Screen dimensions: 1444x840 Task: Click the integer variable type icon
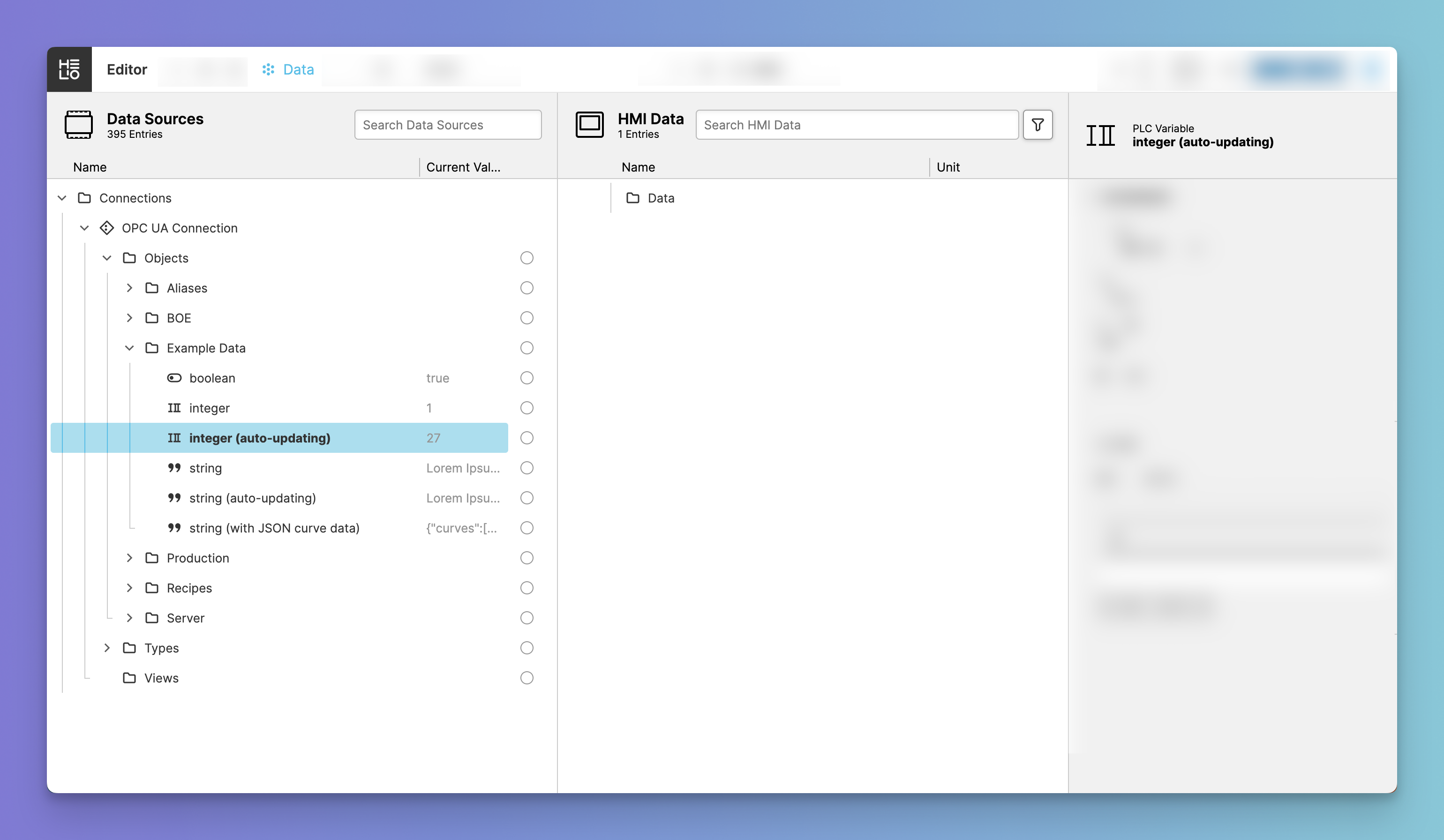click(x=174, y=408)
